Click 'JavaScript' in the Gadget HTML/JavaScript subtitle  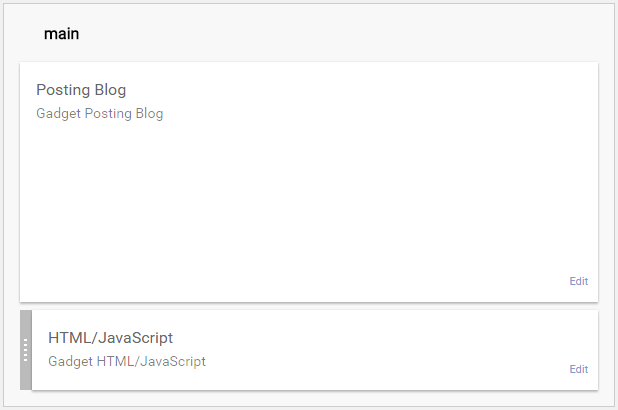click(x=173, y=362)
